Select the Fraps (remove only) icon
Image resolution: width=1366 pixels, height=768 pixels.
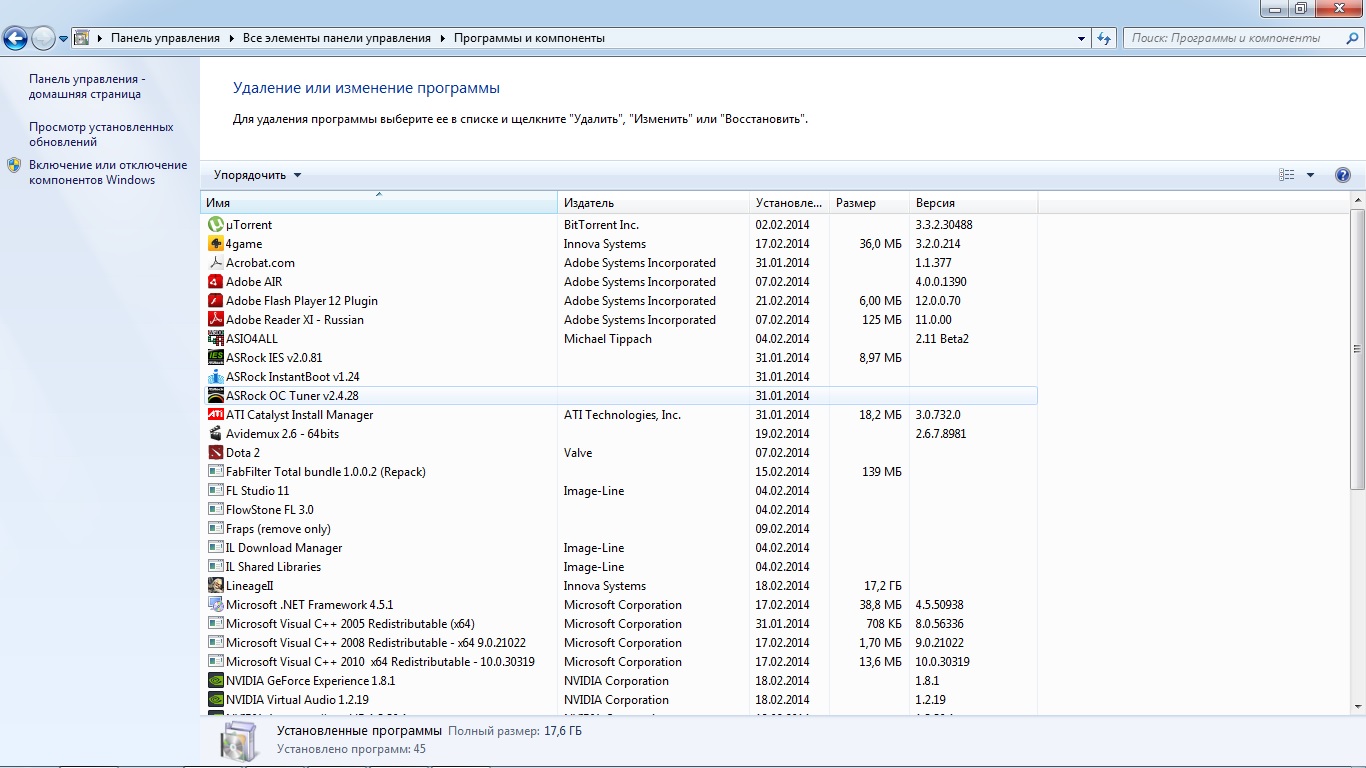click(215, 529)
